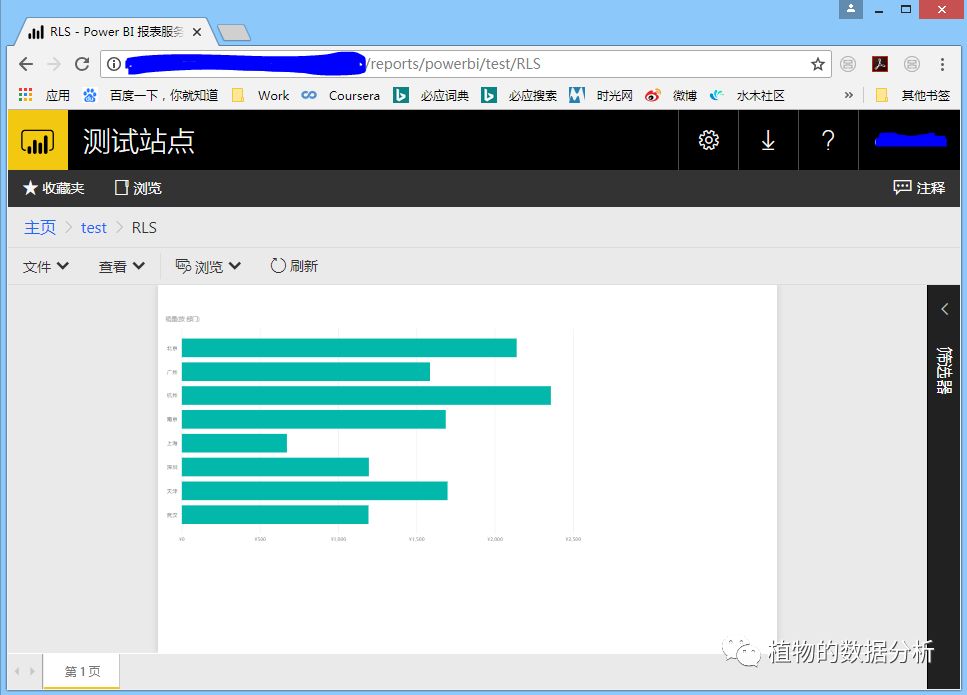Screen dimensions: 967x695
Task: Go to 主页 breadcrumb link
Action: [40, 228]
